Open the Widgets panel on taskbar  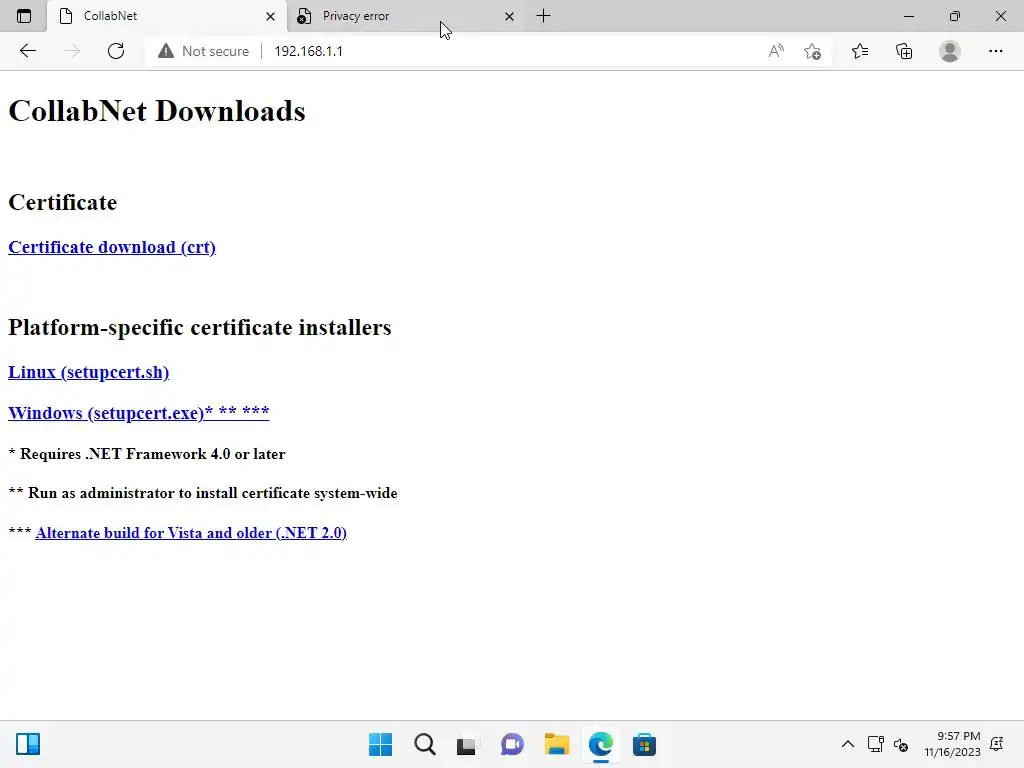[28, 744]
